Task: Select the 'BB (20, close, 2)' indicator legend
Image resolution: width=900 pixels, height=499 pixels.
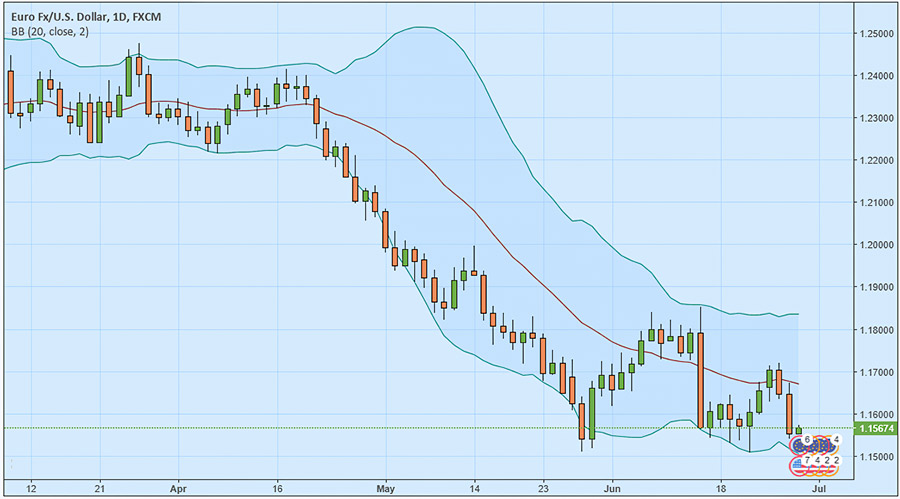Action: 50,32
